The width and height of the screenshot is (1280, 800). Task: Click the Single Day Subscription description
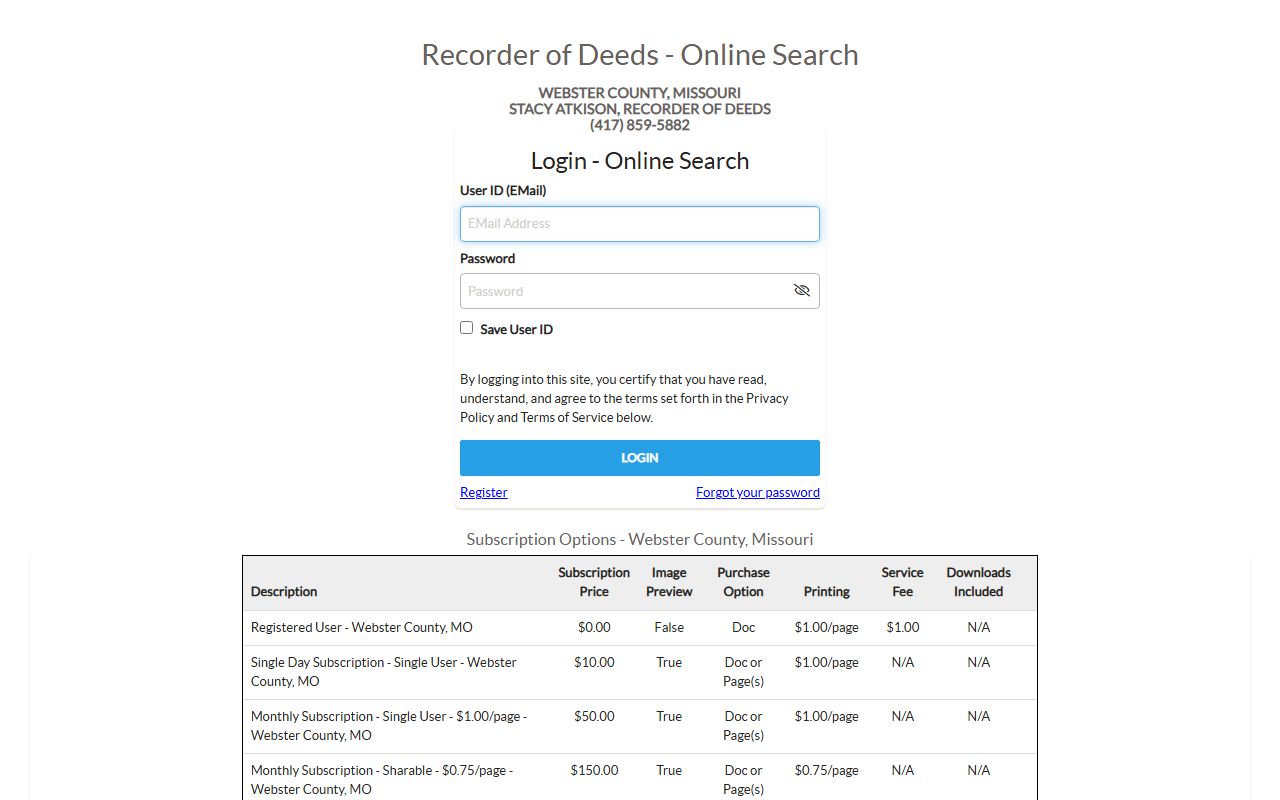[x=383, y=671]
